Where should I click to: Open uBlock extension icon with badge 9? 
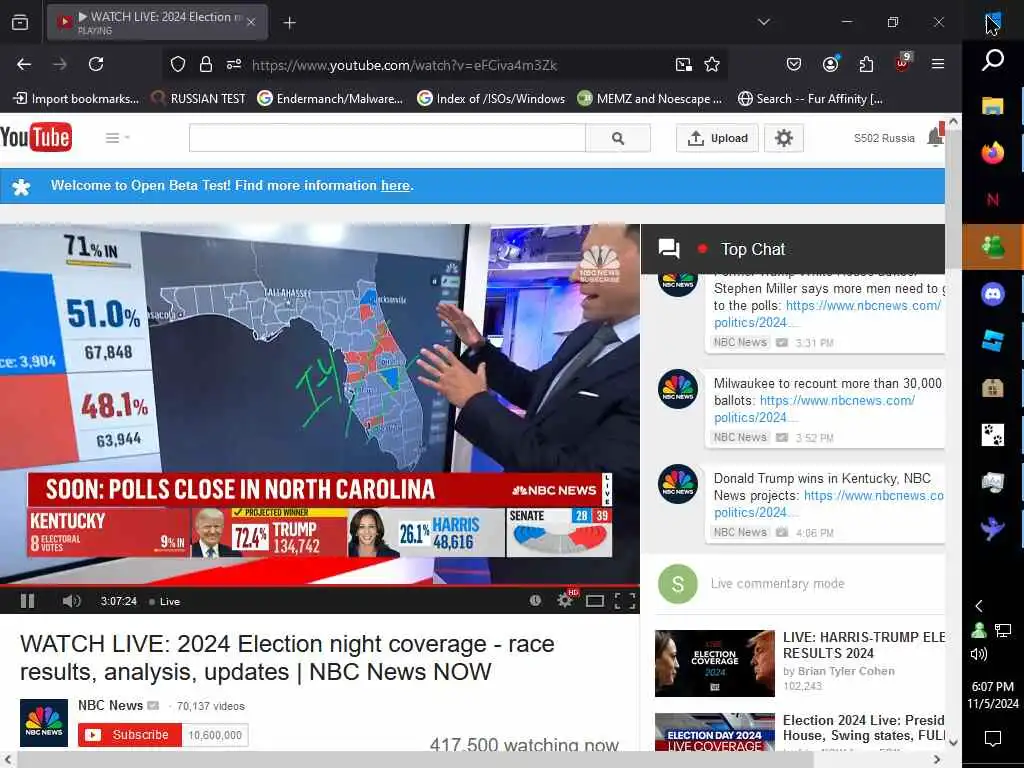tap(903, 63)
